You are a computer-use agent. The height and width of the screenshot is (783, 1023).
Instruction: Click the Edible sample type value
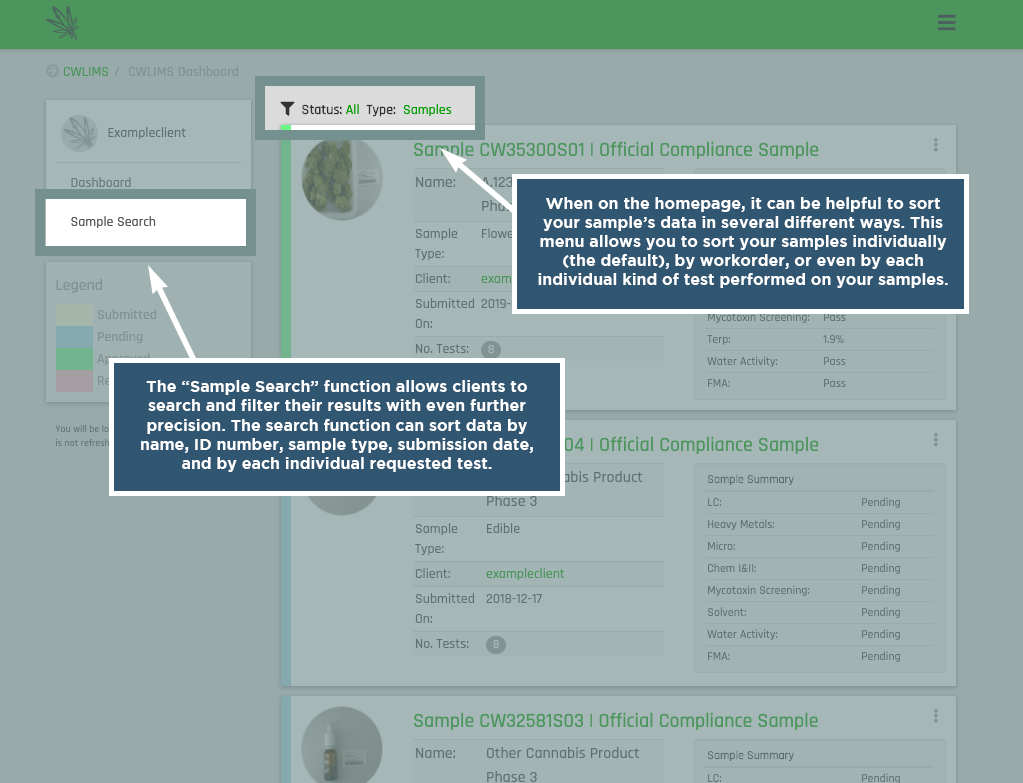[503, 529]
